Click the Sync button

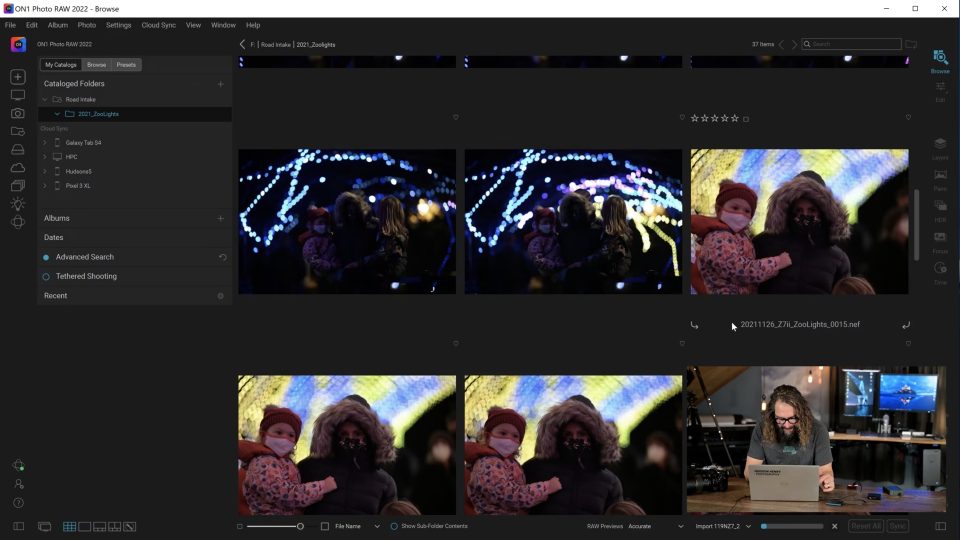point(898,526)
